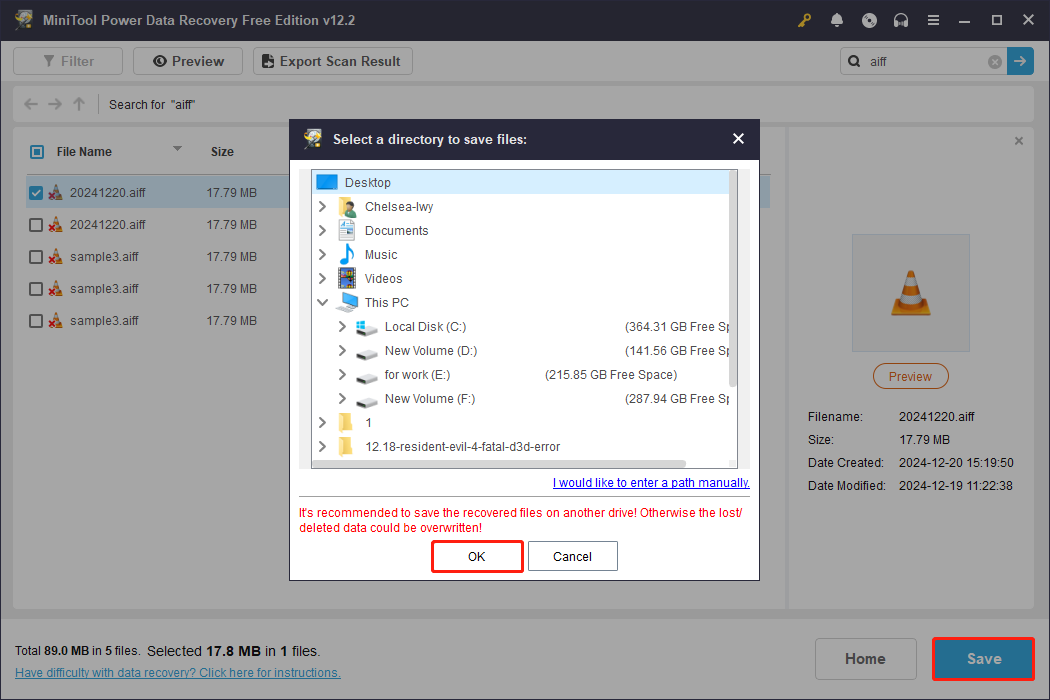Click the Save button
Image resolution: width=1050 pixels, height=700 pixels.
point(984,659)
